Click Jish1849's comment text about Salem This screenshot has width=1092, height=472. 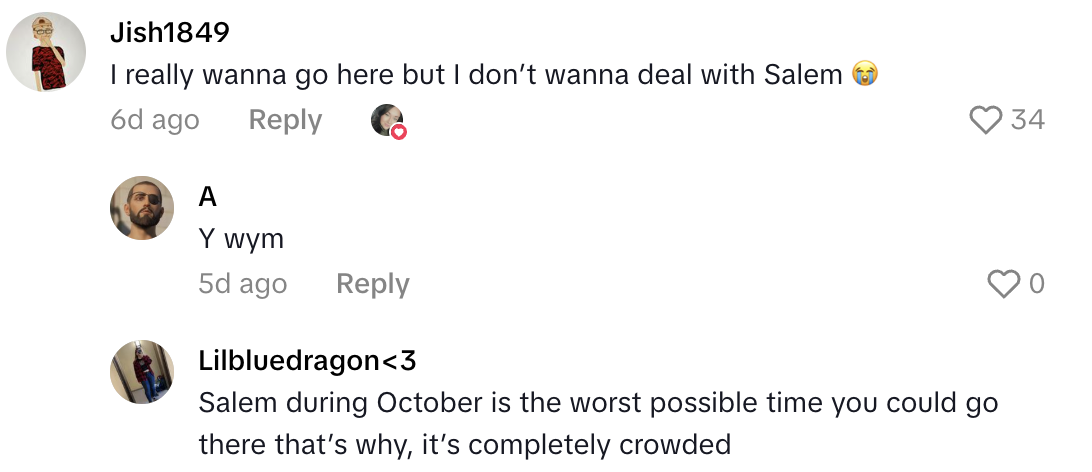pyautogui.click(x=478, y=74)
